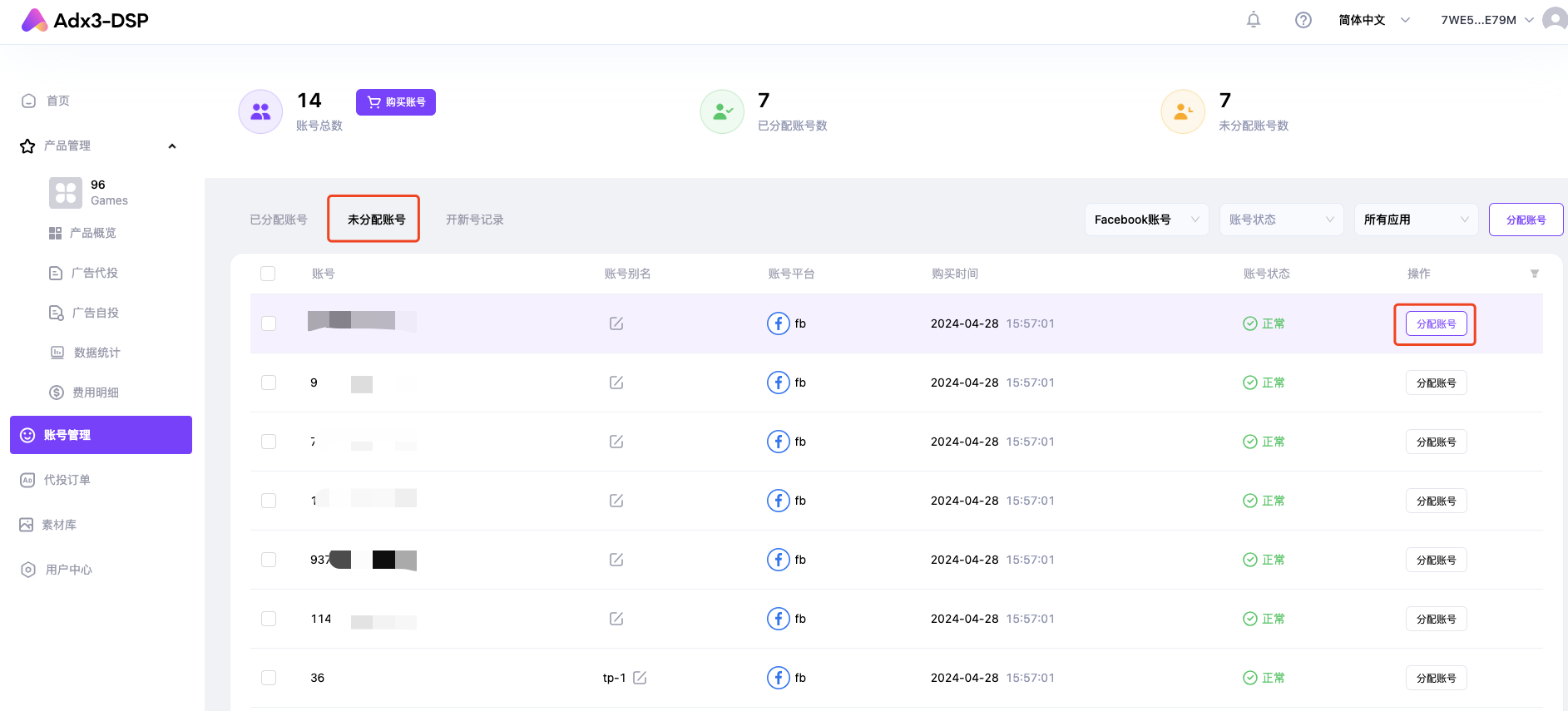This screenshot has width=1568, height=711.
Task: Click the notification bell icon
Action: pyautogui.click(x=1253, y=20)
